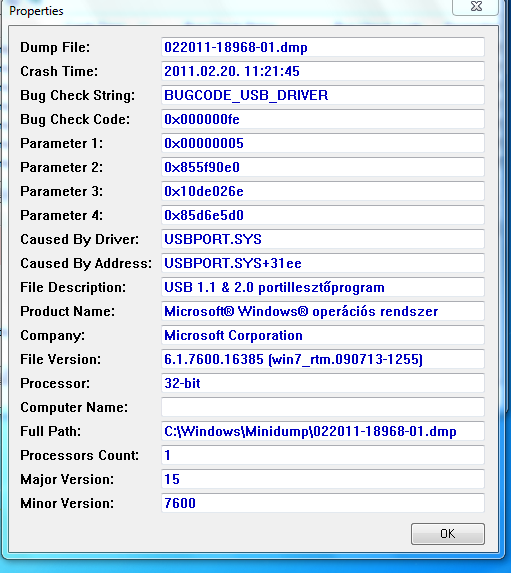The width and height of the screenshot is (511, 573).
Task: Close the Properties dialog
Action: [x=476, y=7]
